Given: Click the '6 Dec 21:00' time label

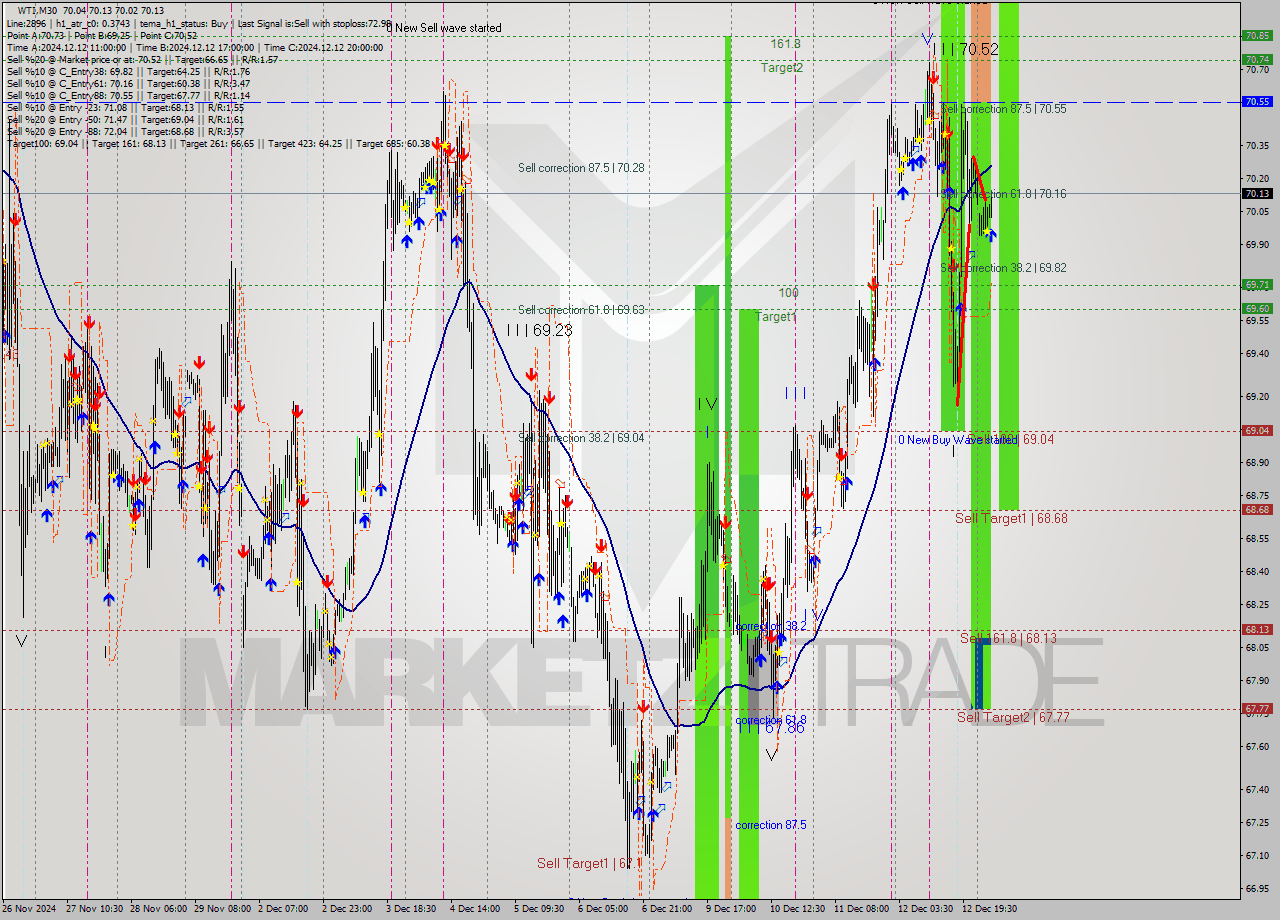Looking at the screenshot, I should click(x=666, y=909).
